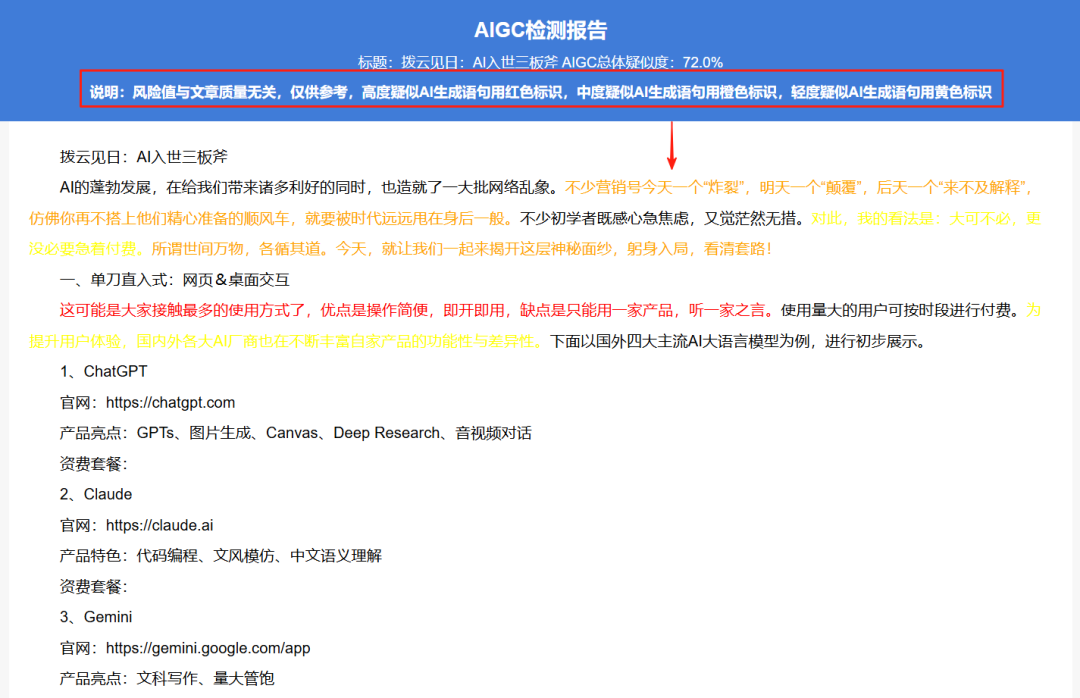
Task: Open the https://claude.ai link
Action: click(159, 525)
